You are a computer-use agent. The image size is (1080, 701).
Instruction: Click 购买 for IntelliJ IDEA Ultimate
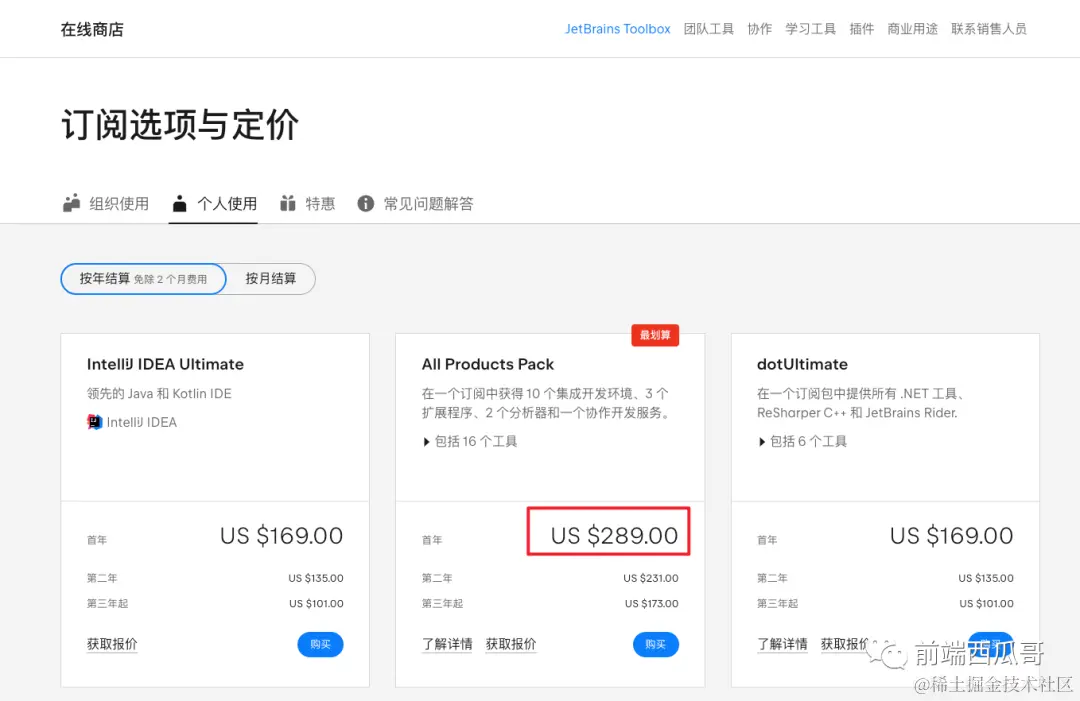tap(320, 645)
